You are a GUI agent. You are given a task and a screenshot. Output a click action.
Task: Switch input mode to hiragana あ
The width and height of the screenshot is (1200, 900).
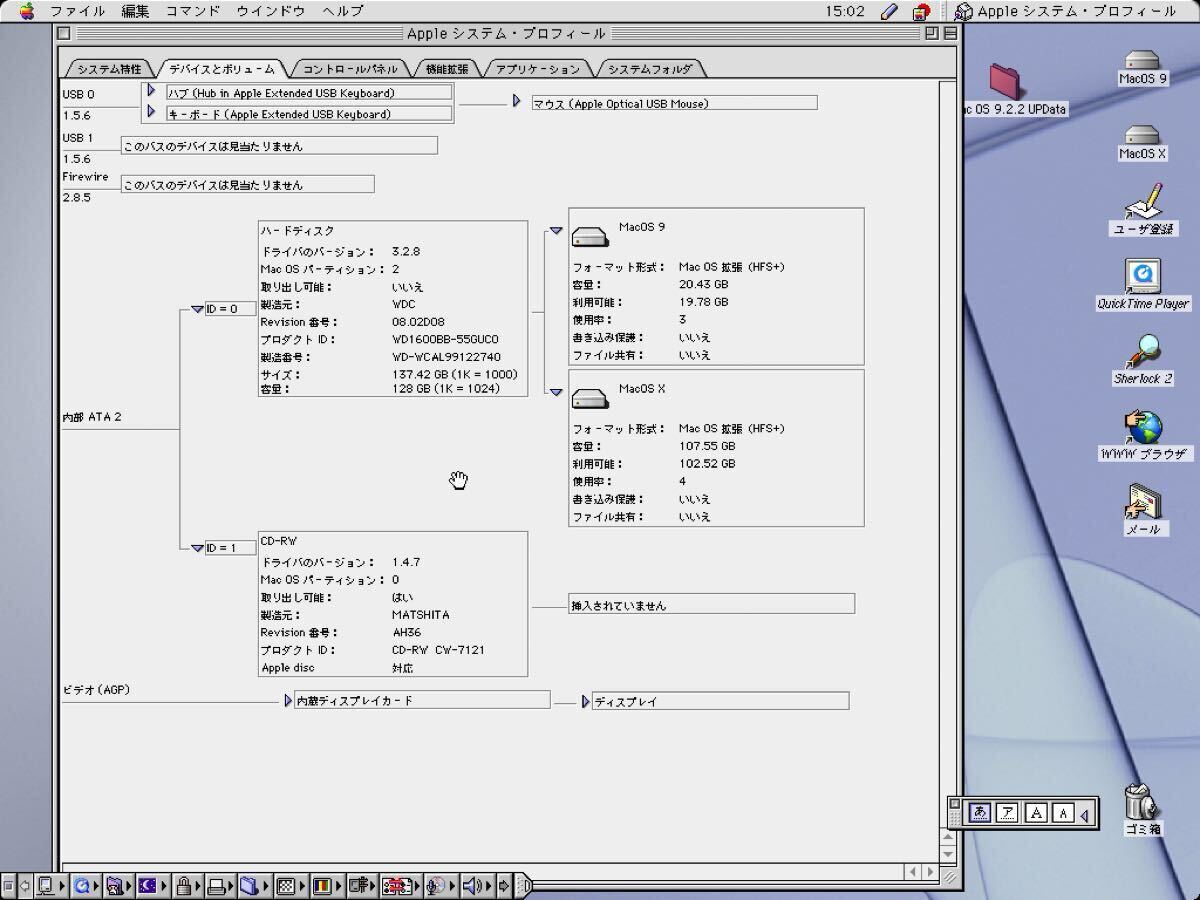981,812
